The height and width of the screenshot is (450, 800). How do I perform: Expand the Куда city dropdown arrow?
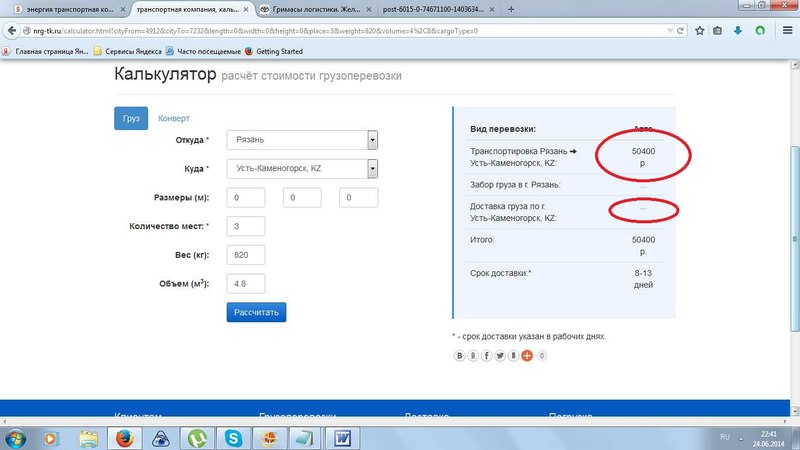(372, 168)
